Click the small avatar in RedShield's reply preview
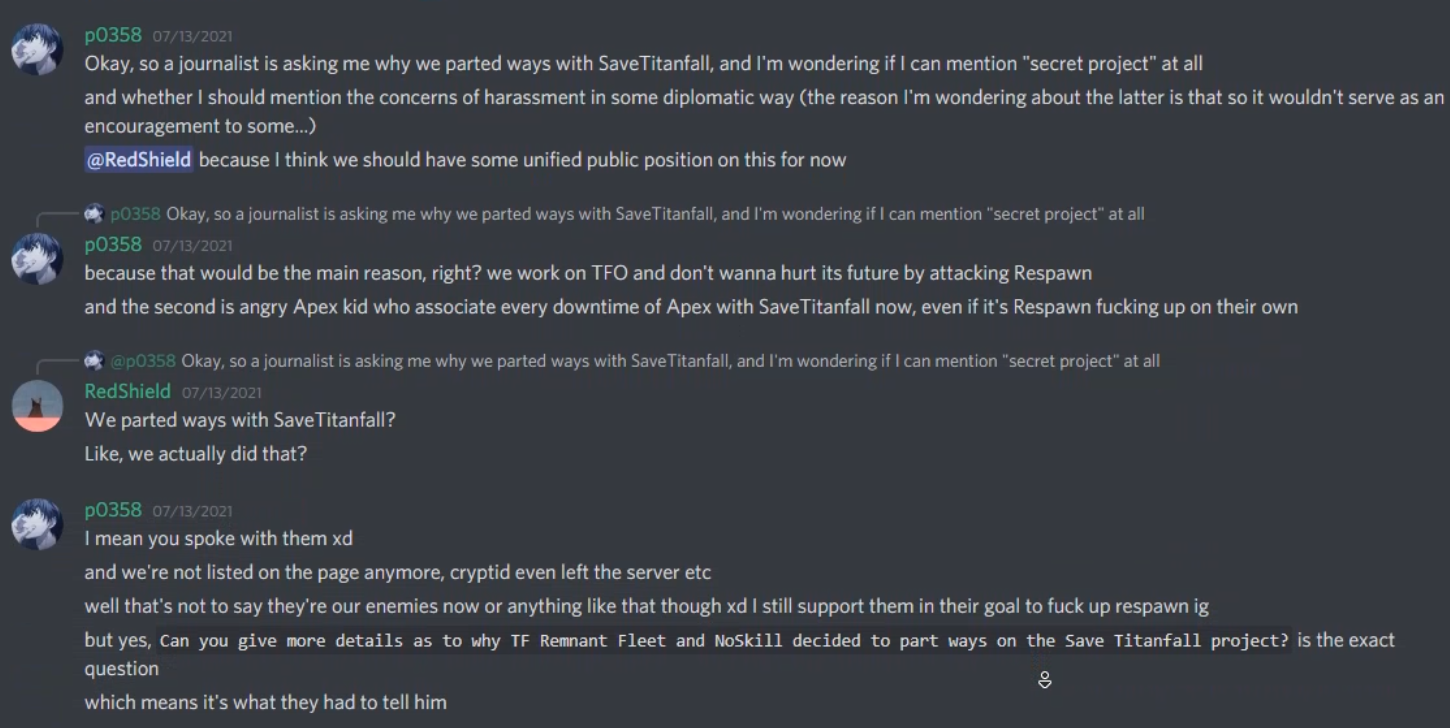This screenshot has height=728, width=1450. pos(94,360)
